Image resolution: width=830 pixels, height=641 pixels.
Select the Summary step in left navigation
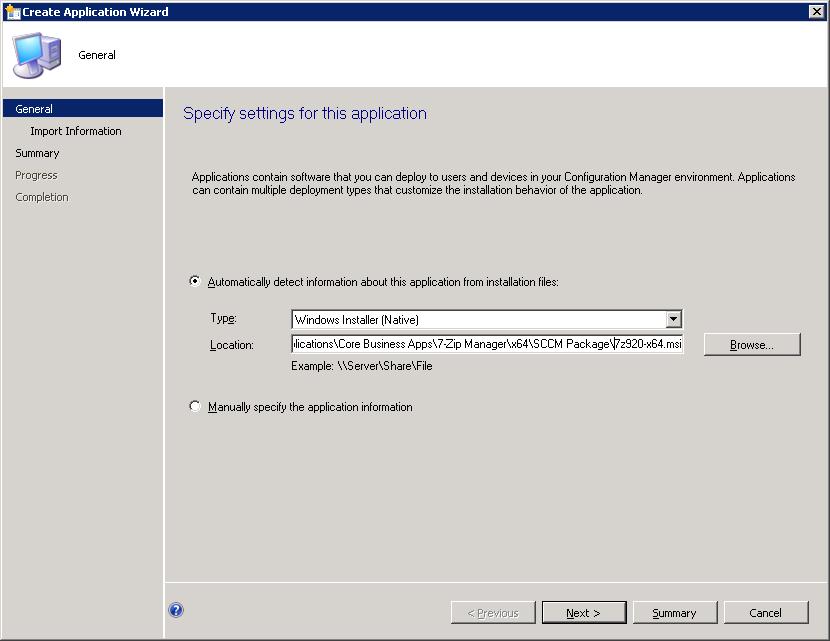(x=37, y=153)
